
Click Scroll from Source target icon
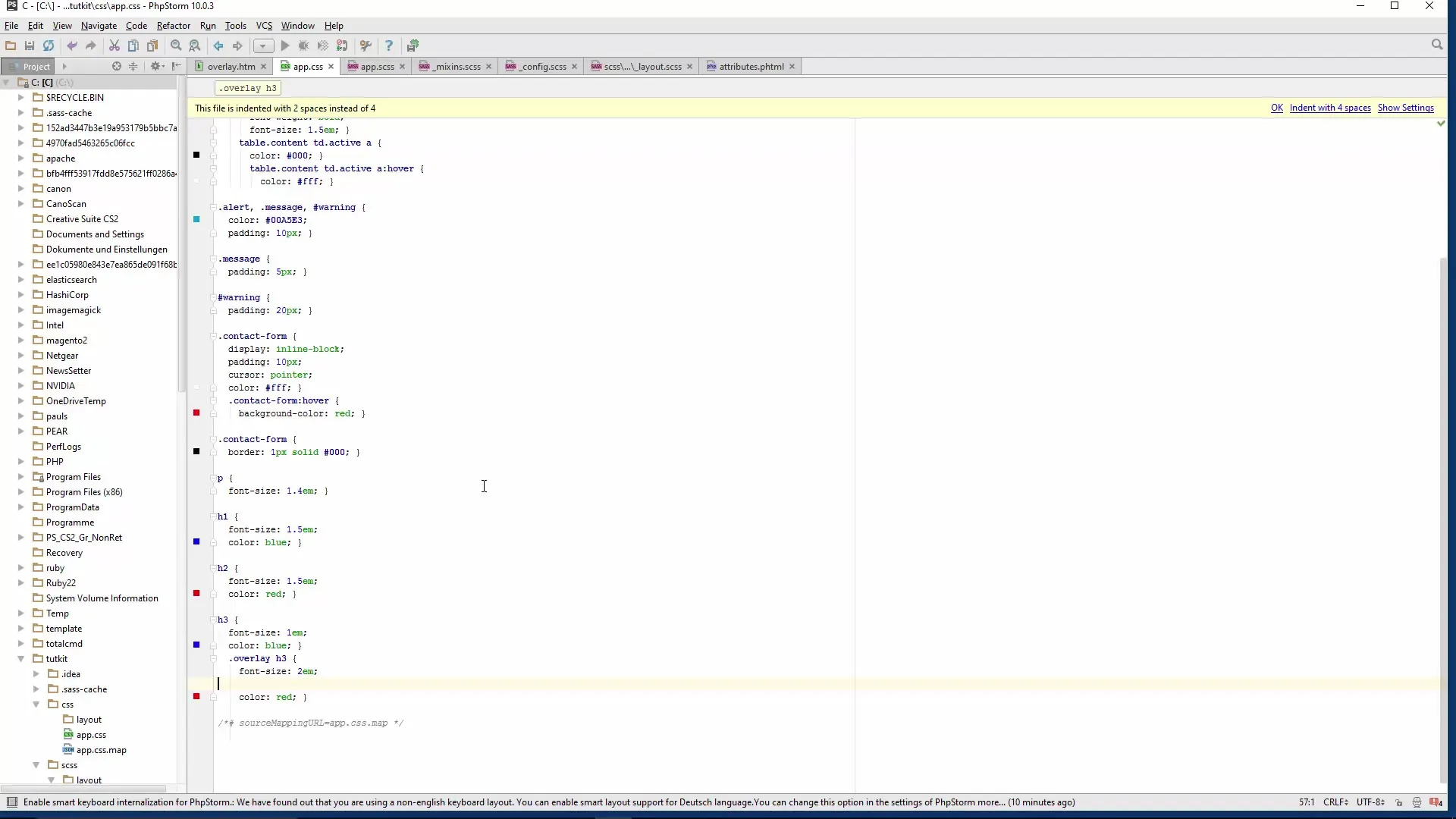tap(117, 66)
